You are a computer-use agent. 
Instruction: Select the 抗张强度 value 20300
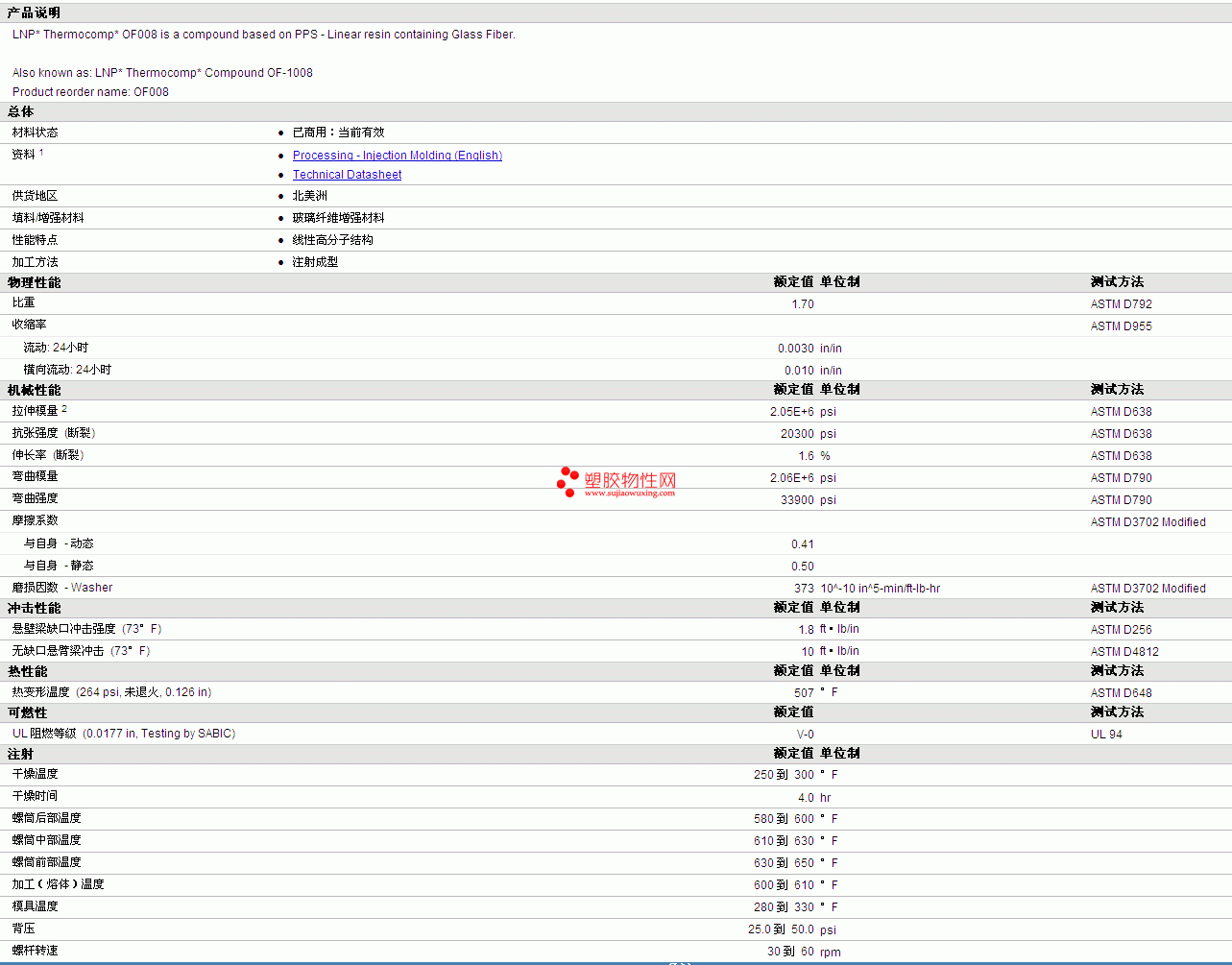coord(797,434)
